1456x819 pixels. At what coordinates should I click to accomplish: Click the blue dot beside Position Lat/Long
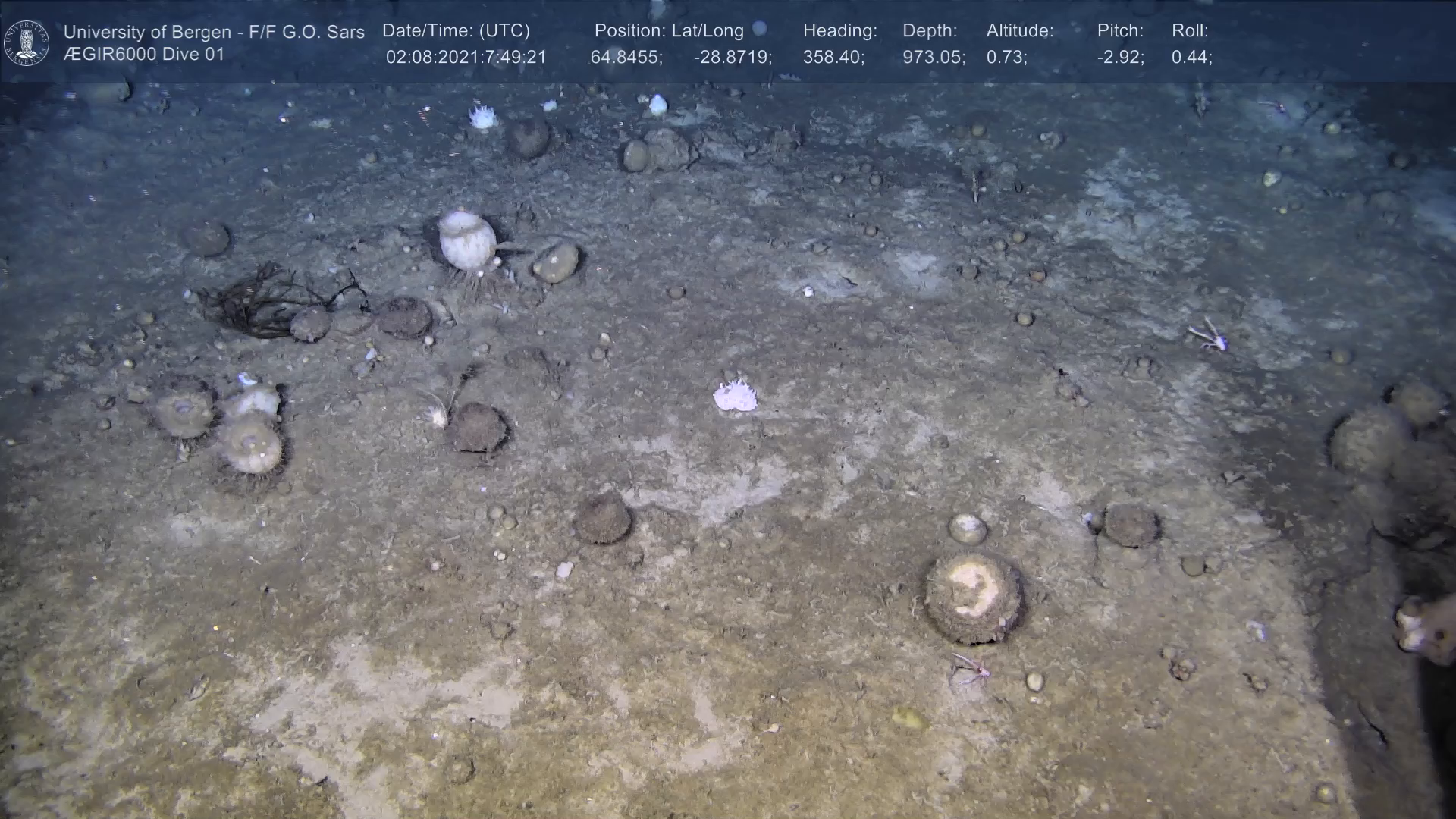coord(759,29)
